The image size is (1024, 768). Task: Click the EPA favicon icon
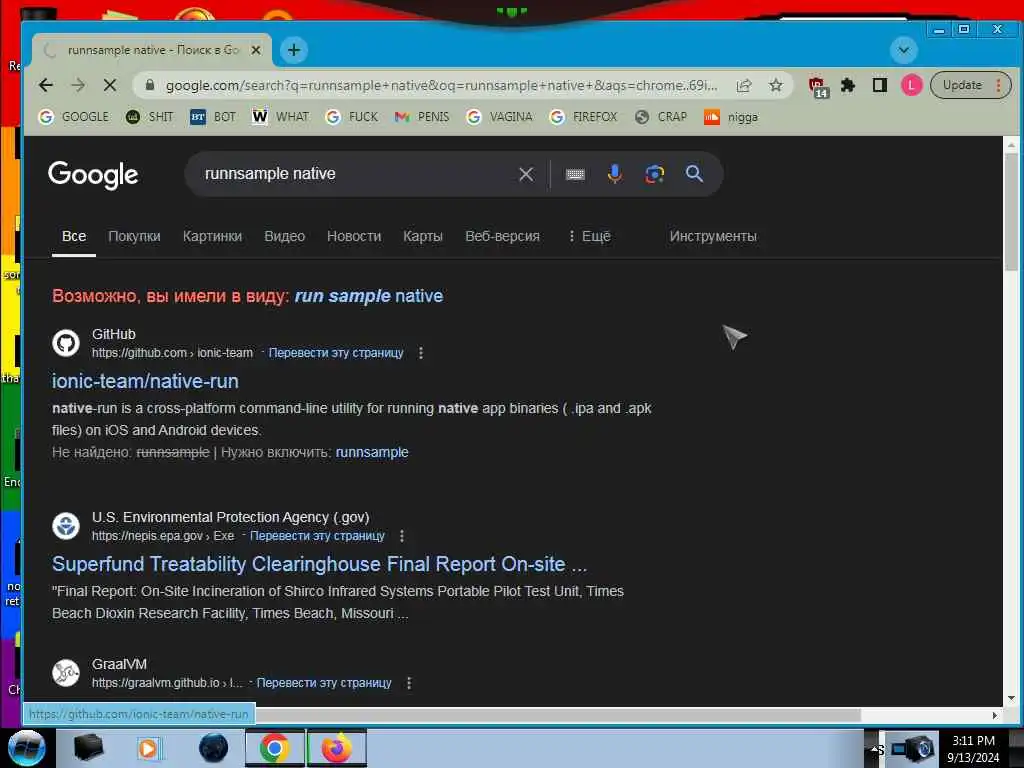coord(66,526)
